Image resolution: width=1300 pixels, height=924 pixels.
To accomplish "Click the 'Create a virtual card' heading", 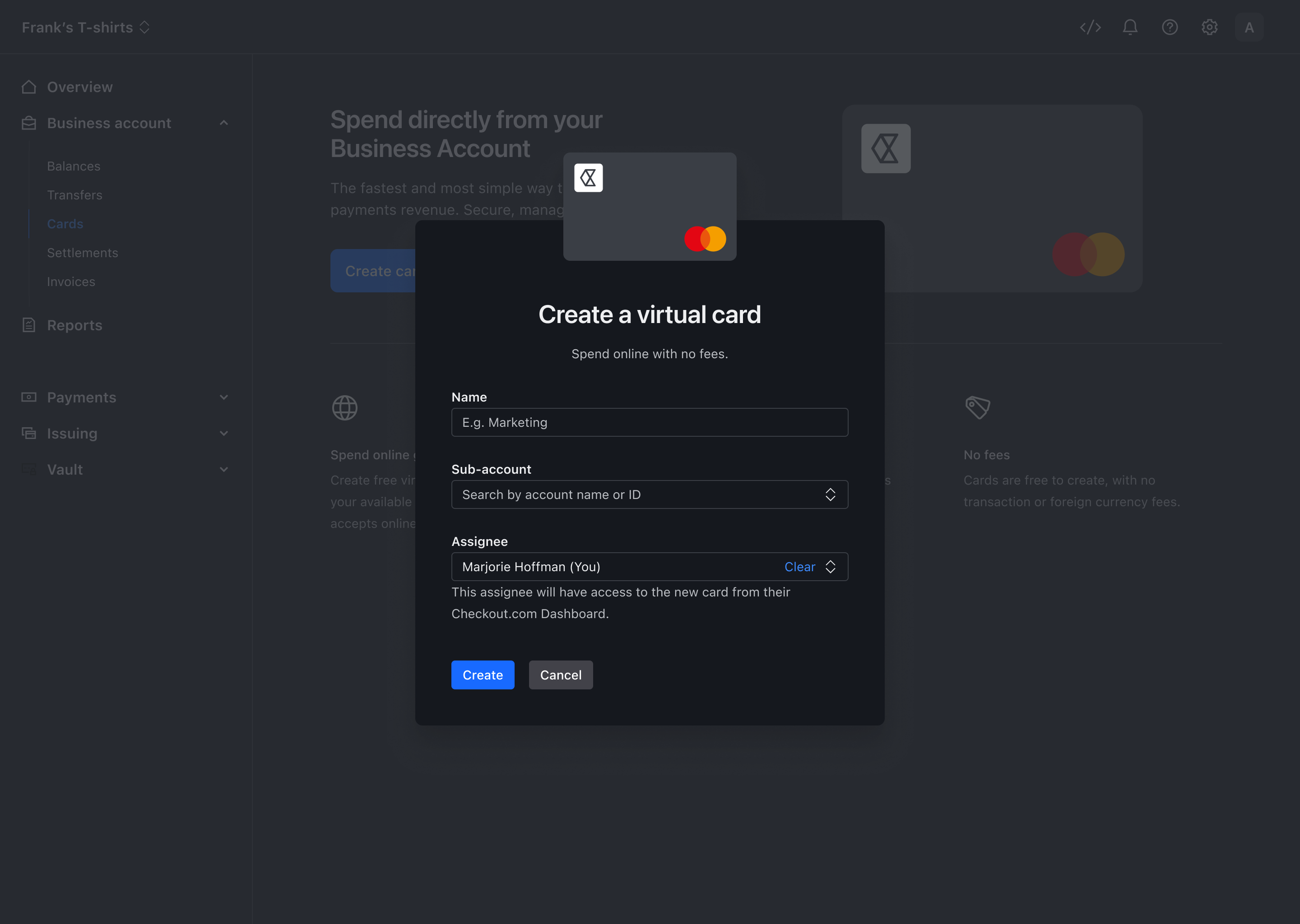I will coord(650,314).
